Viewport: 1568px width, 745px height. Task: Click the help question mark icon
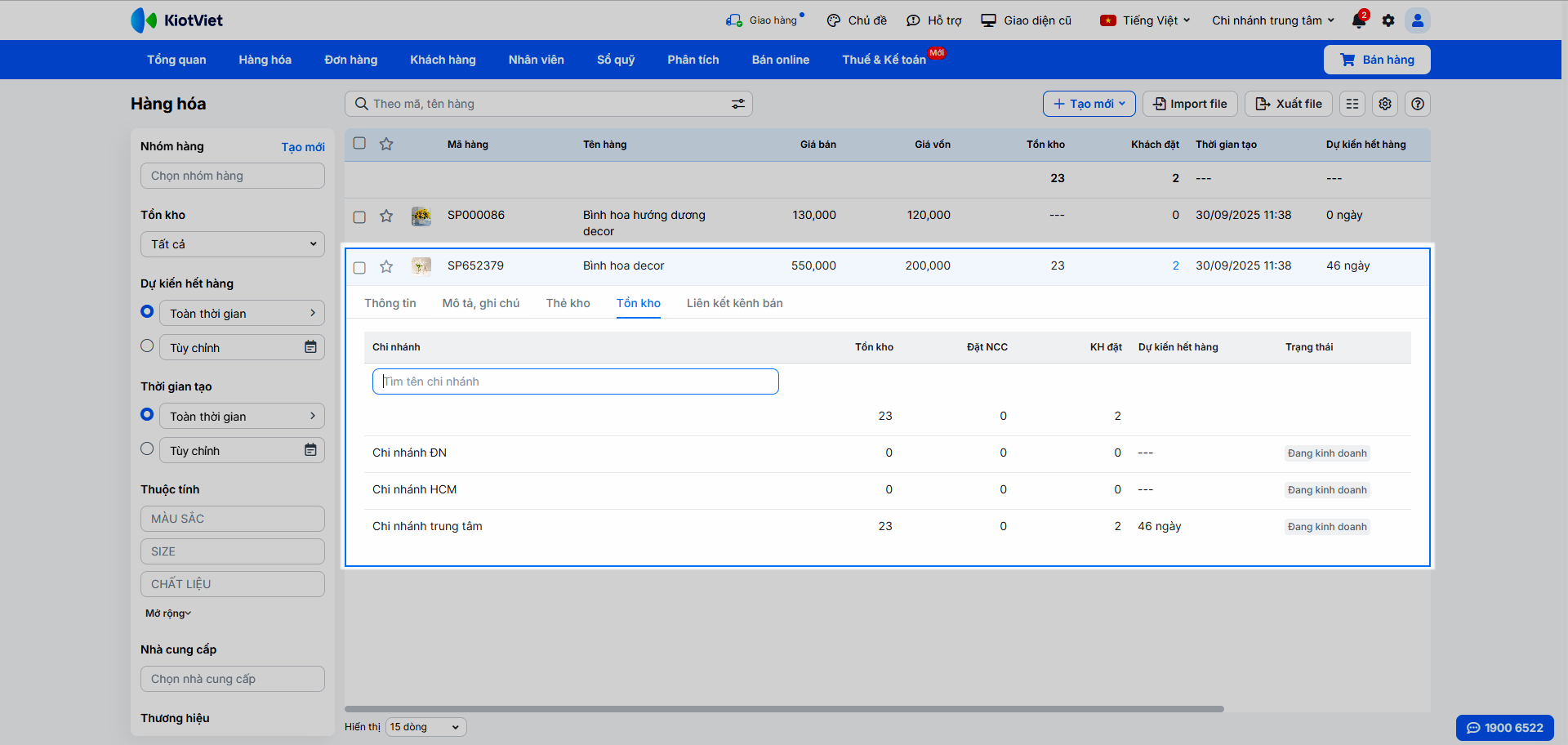tap(1418, 104)
